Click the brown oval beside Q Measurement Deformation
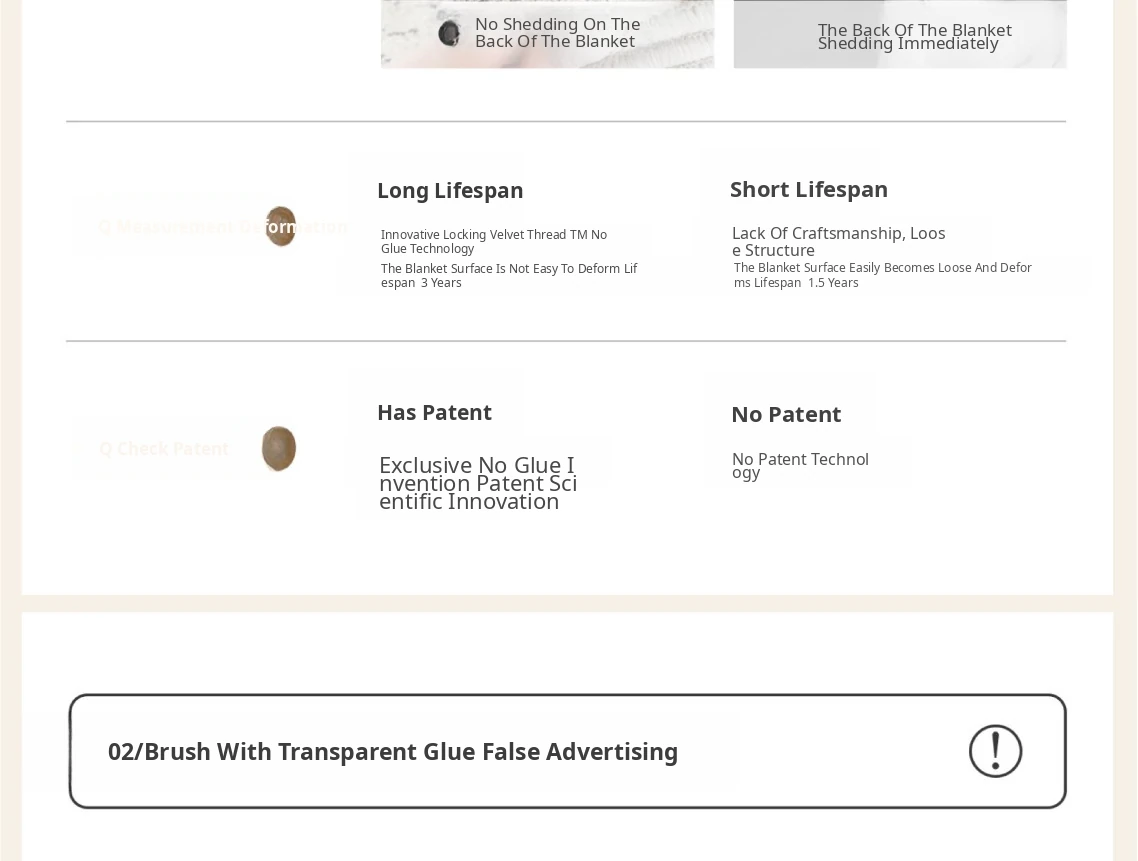Screen dimensions: 1138x861 (281, 226)
